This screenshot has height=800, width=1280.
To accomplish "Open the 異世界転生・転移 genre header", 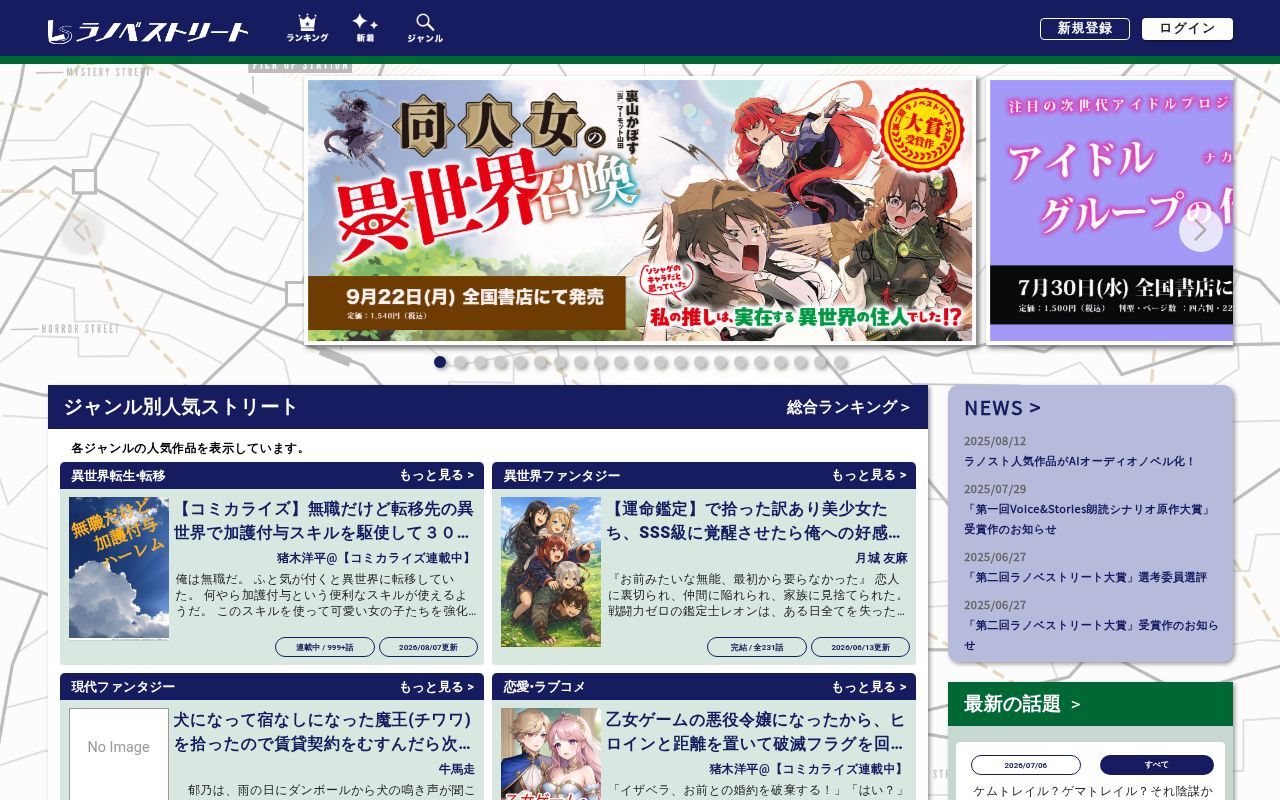I will click(118, 475).
